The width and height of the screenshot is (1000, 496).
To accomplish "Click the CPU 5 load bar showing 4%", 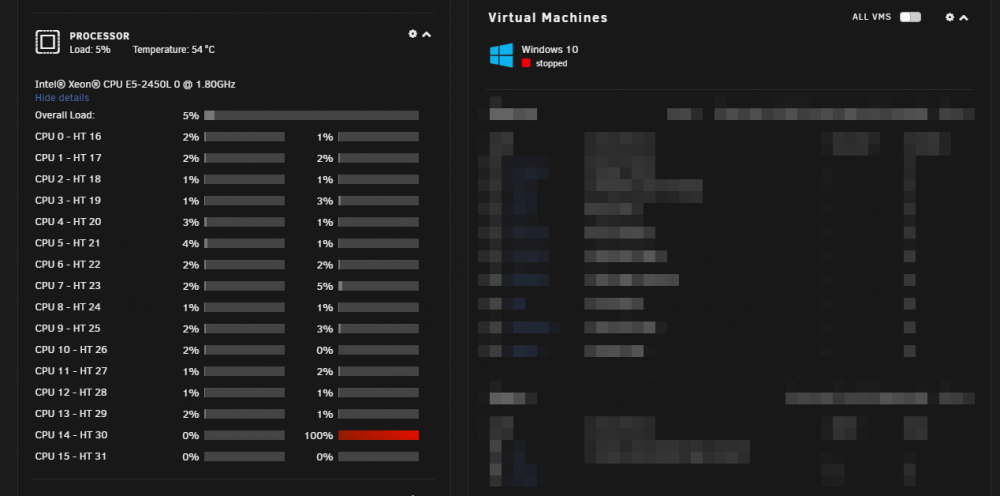I will pos(244,244).
